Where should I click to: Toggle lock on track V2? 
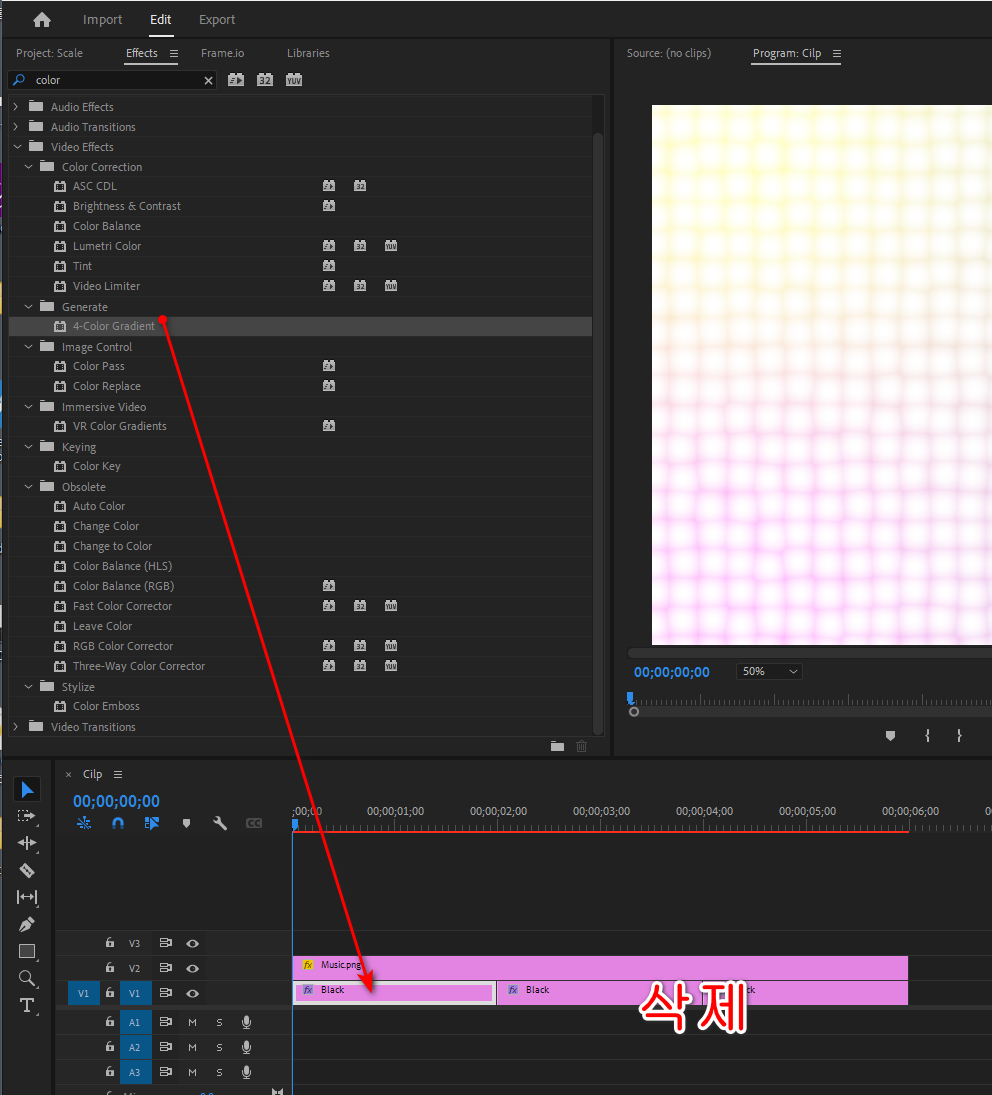coord(110,968)
